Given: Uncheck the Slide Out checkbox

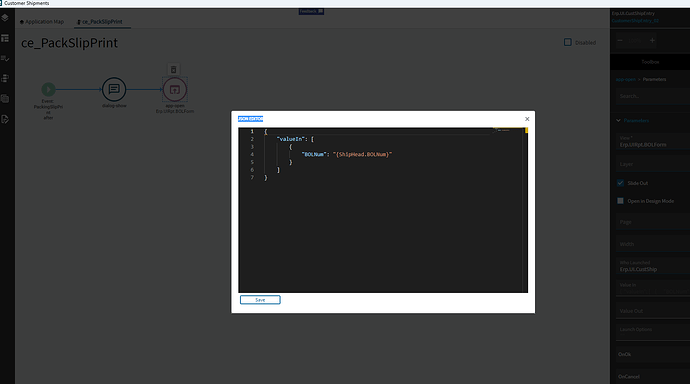Looking at the screenshot, I should [620, 183].
